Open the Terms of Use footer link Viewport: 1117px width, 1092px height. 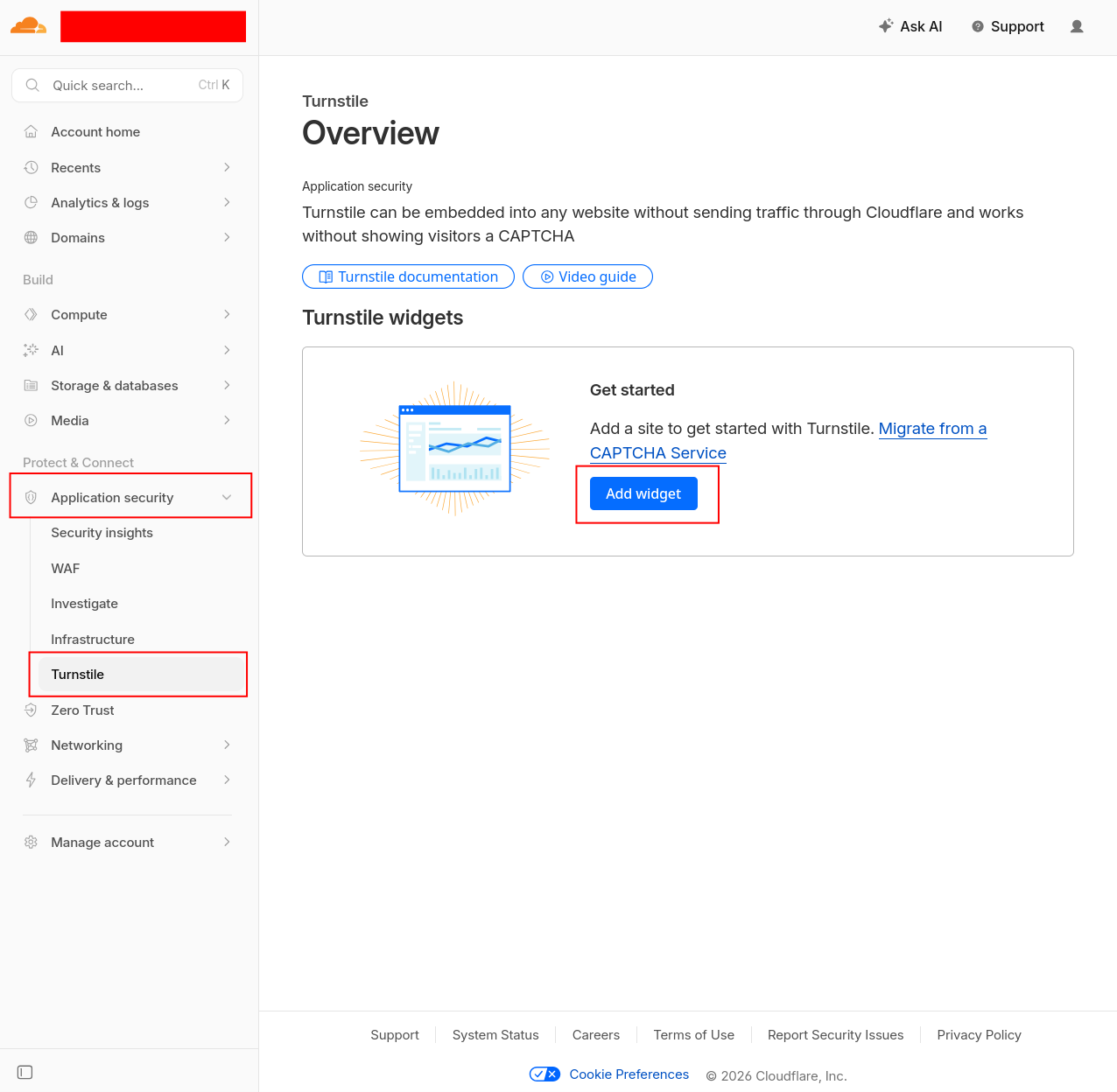coord(693,1035)
